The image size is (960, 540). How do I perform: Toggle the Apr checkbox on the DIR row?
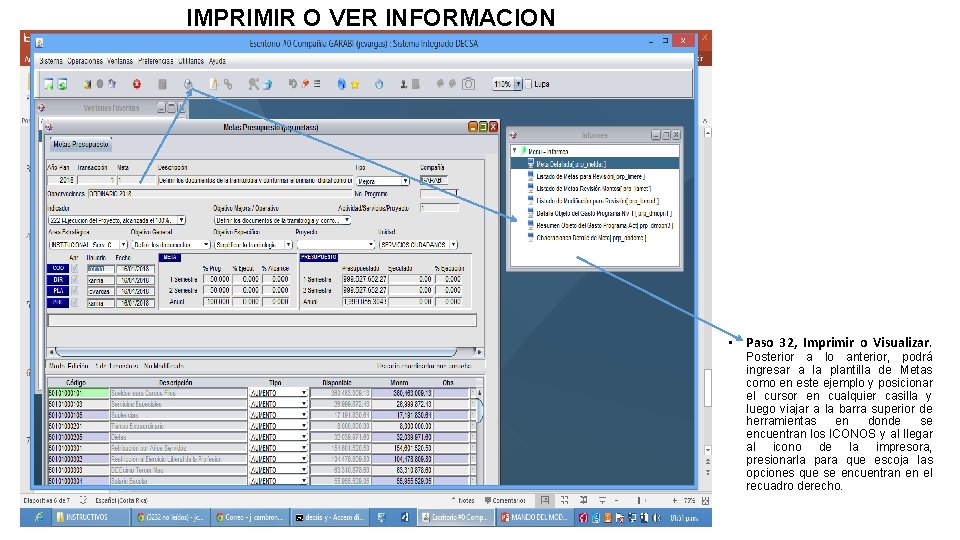coord(74,280)
